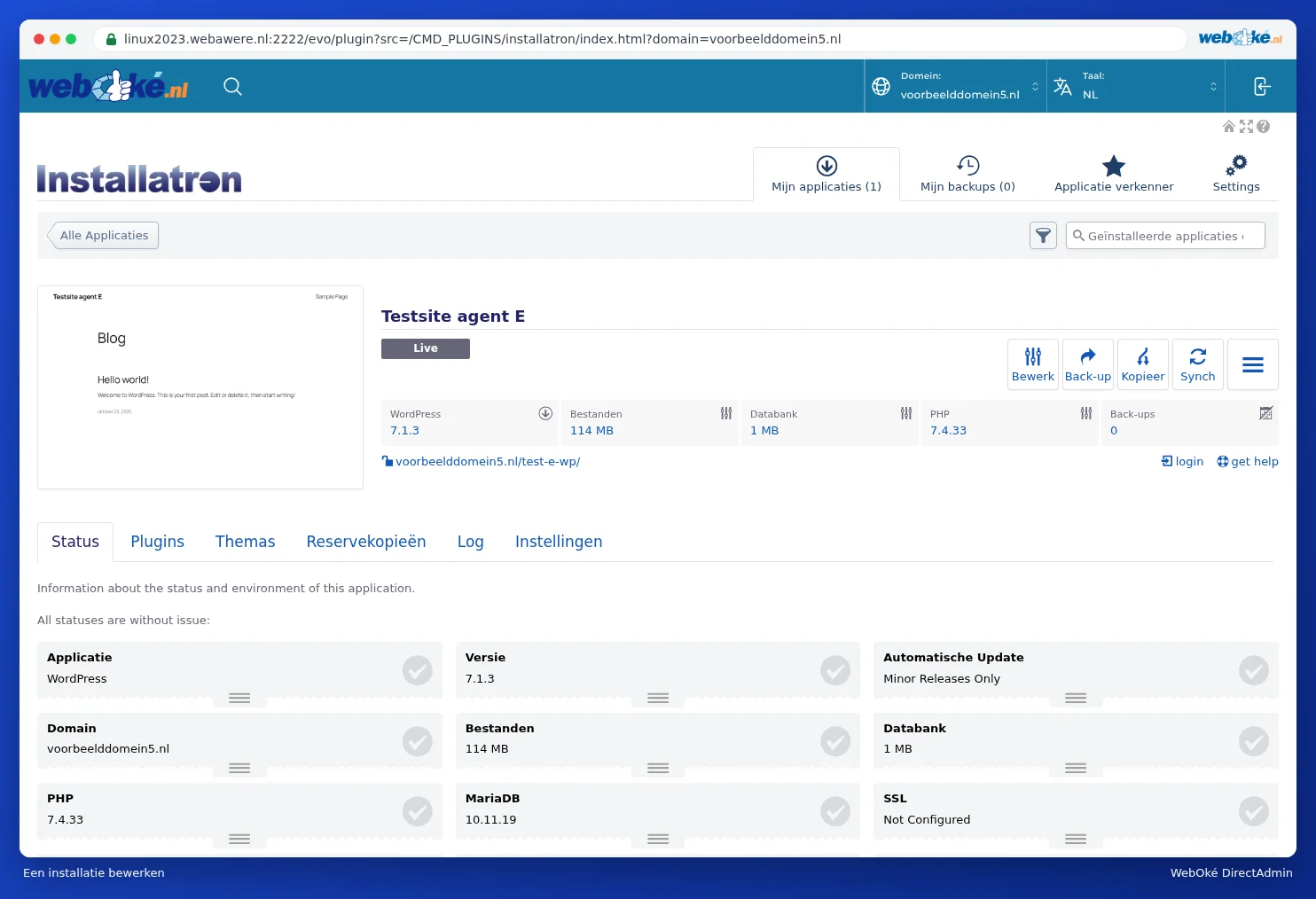Switch to the Instellingen tab
Screen dimensions: 1316x899
coord(559,542)
